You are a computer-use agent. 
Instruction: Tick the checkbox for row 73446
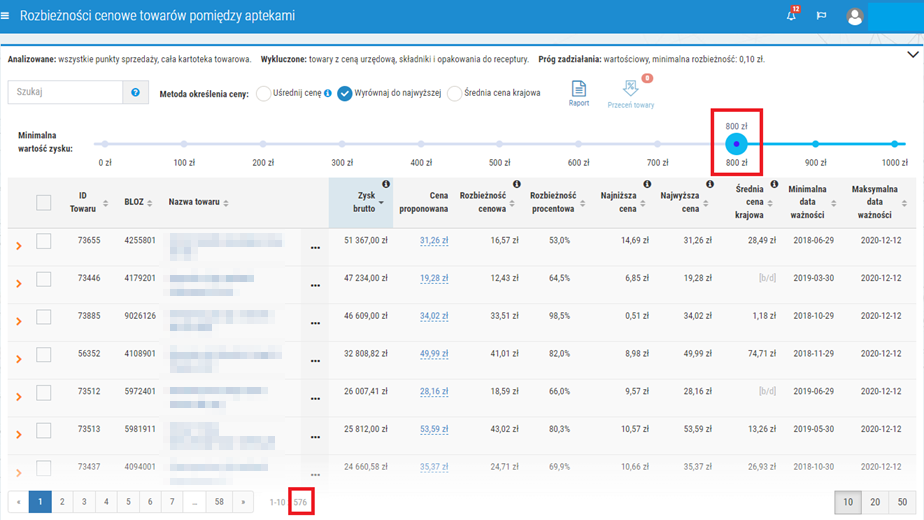44,279
